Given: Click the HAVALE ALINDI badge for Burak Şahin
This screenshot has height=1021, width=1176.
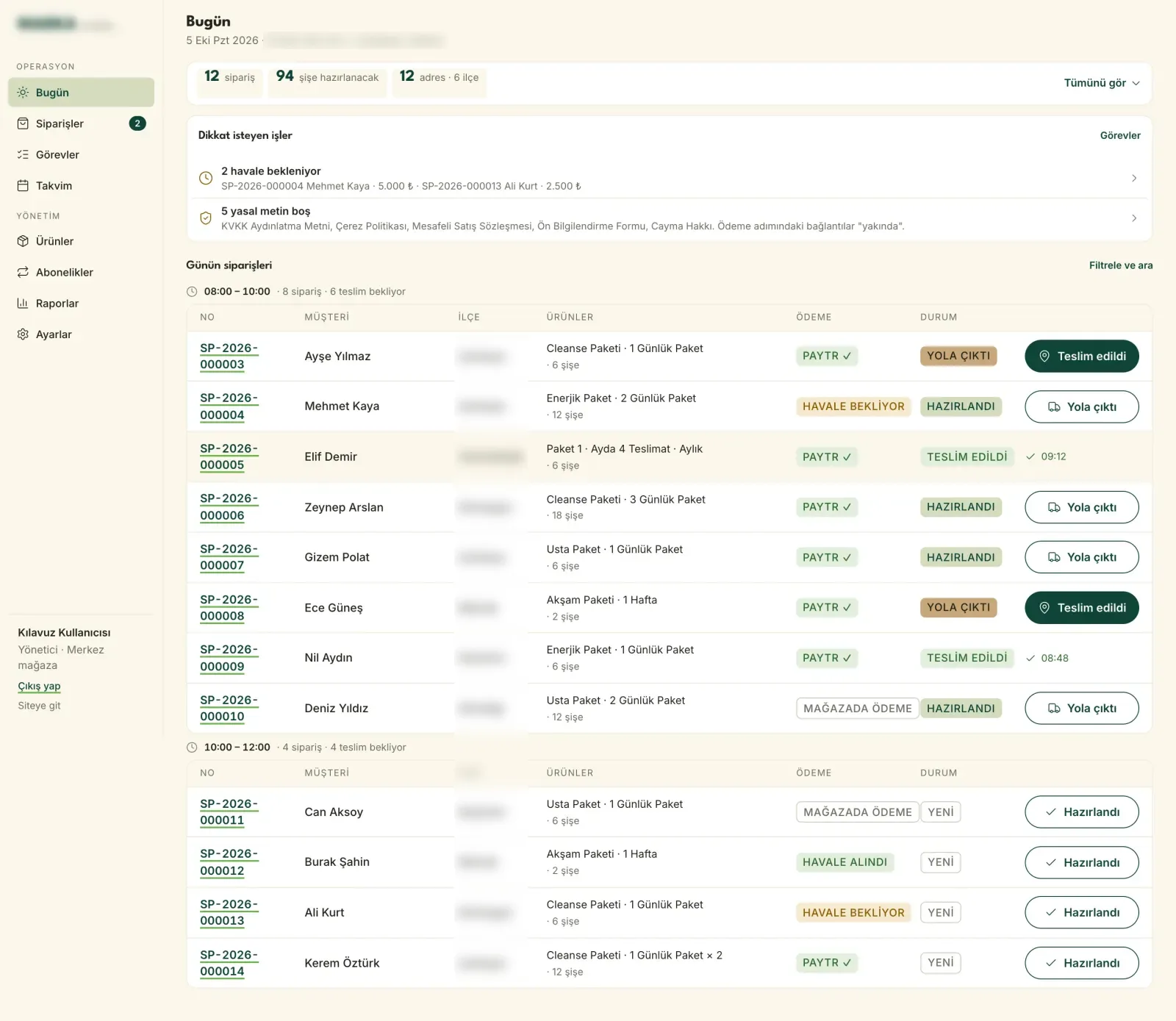Looking at the screenshot, I should tap(845, 862).
